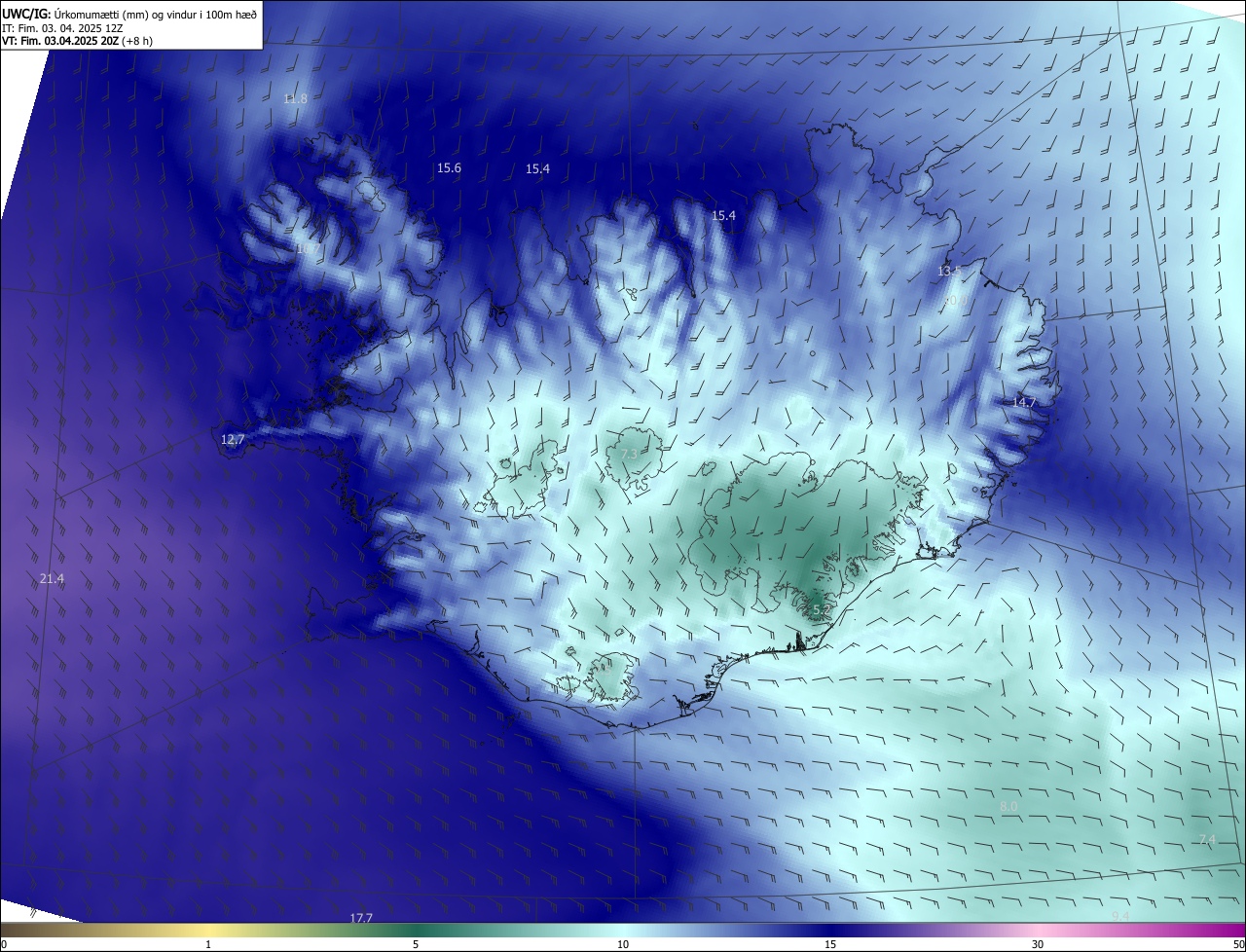
Task: Click the 5.2 value label on the map
Action: point(821,610)
